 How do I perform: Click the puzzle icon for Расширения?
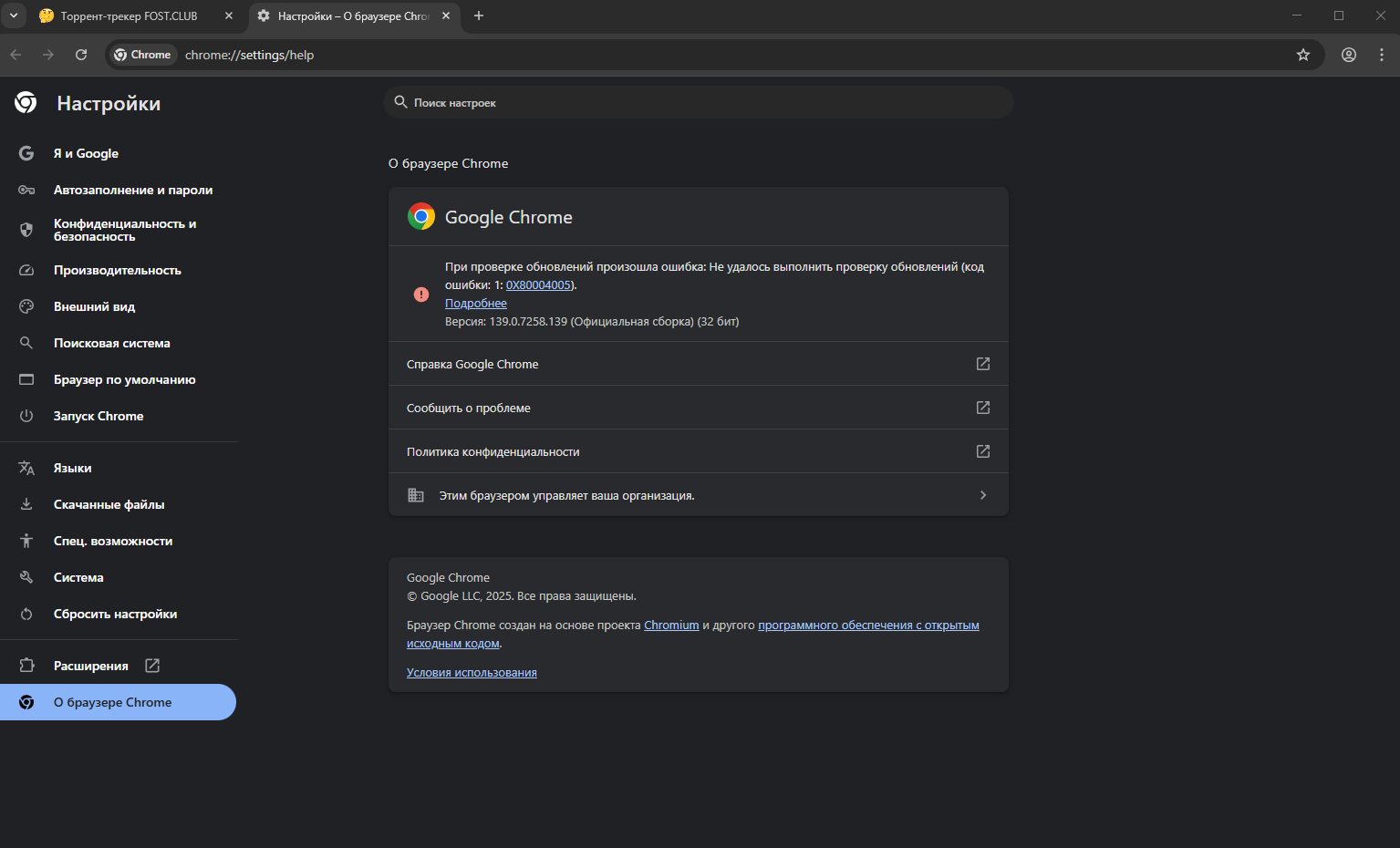26,666
